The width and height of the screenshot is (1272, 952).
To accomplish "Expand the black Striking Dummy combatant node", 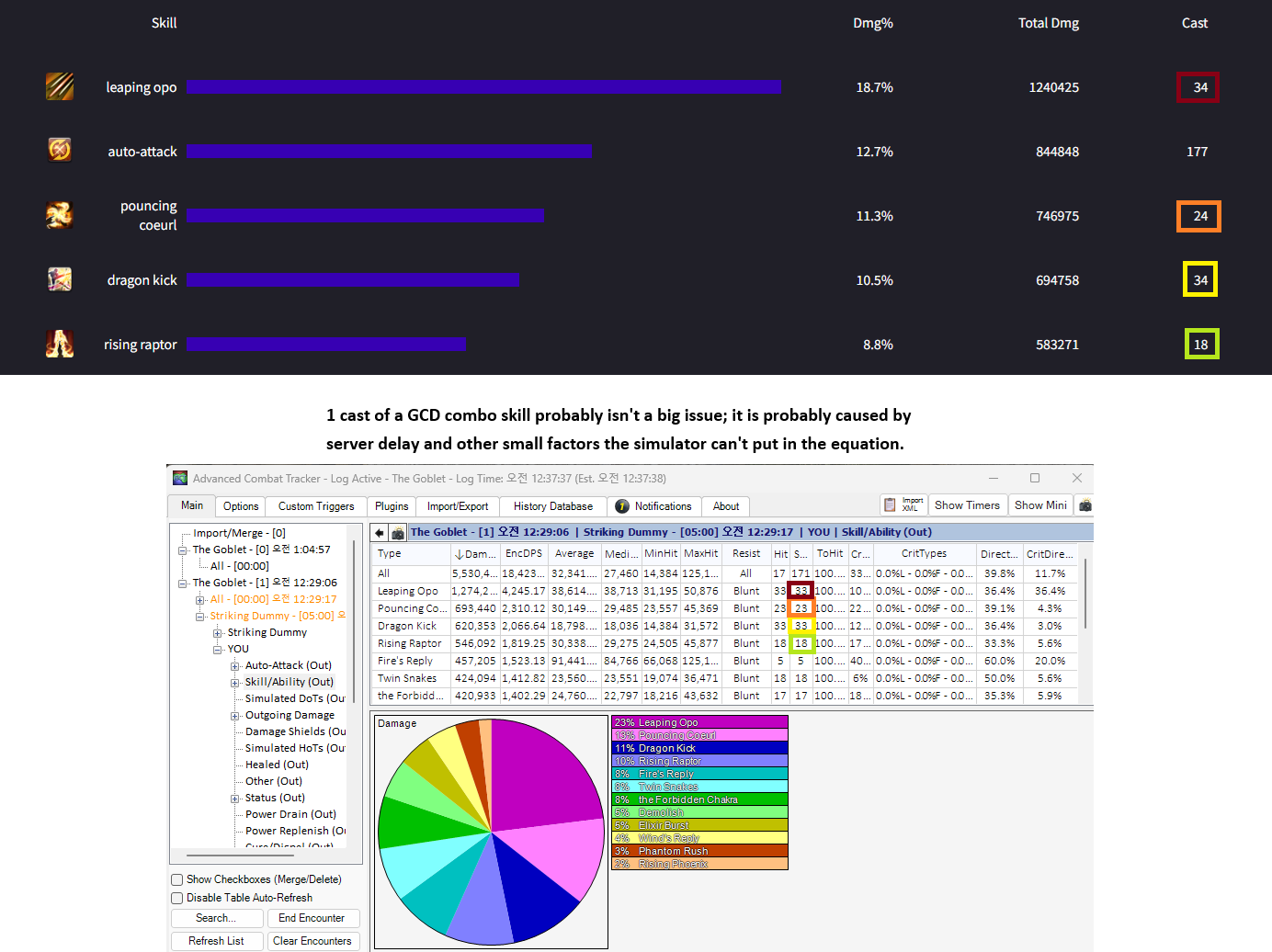I will click(x=218, y=632).
